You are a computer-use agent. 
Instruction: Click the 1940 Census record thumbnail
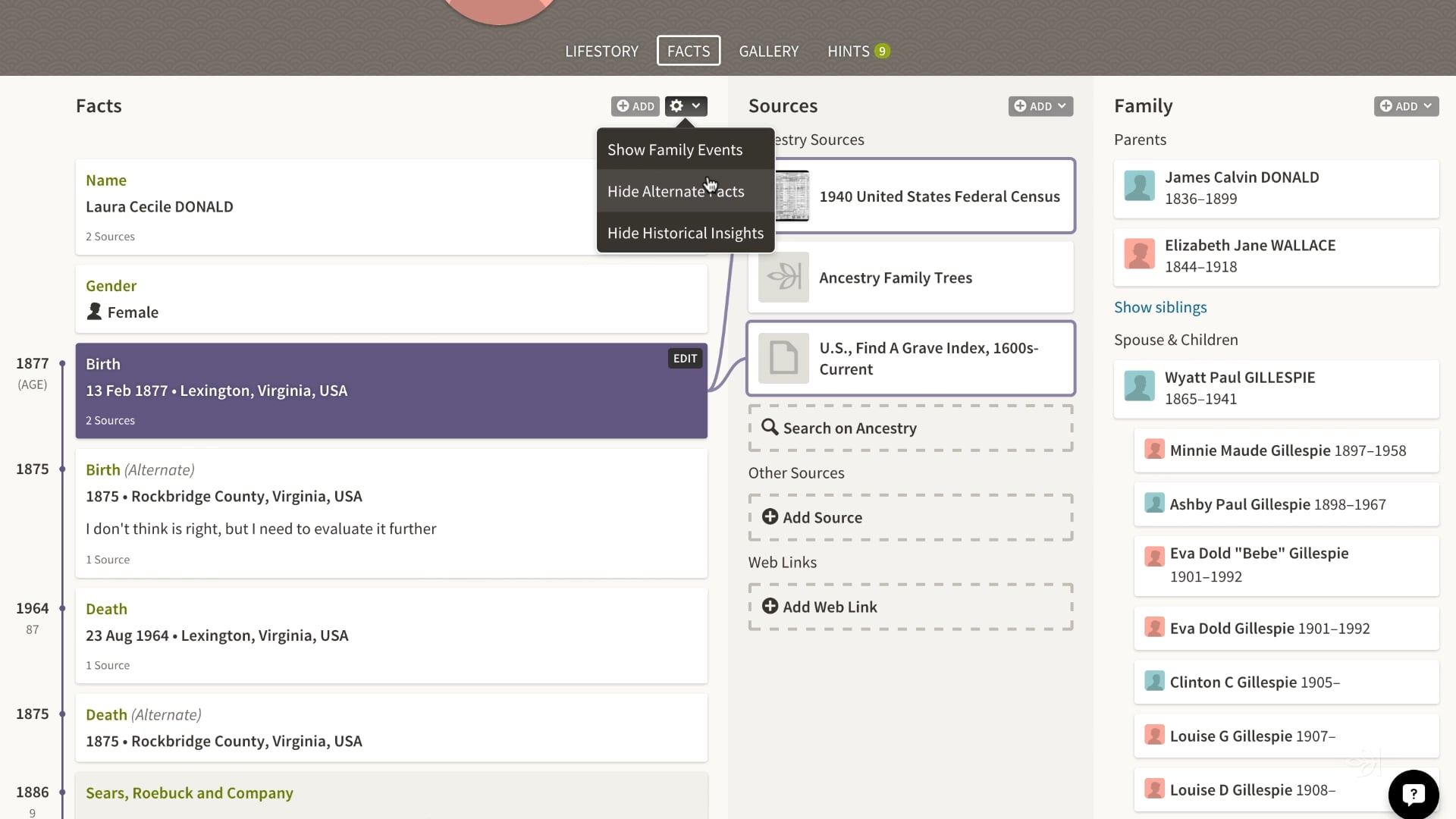792,196
